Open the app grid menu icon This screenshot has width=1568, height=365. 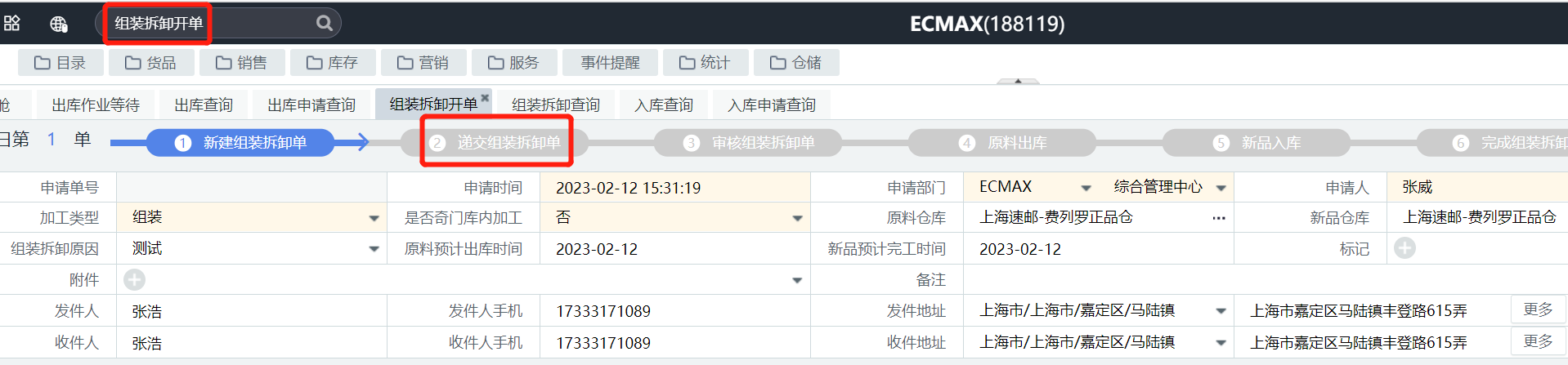pos(12,23)
